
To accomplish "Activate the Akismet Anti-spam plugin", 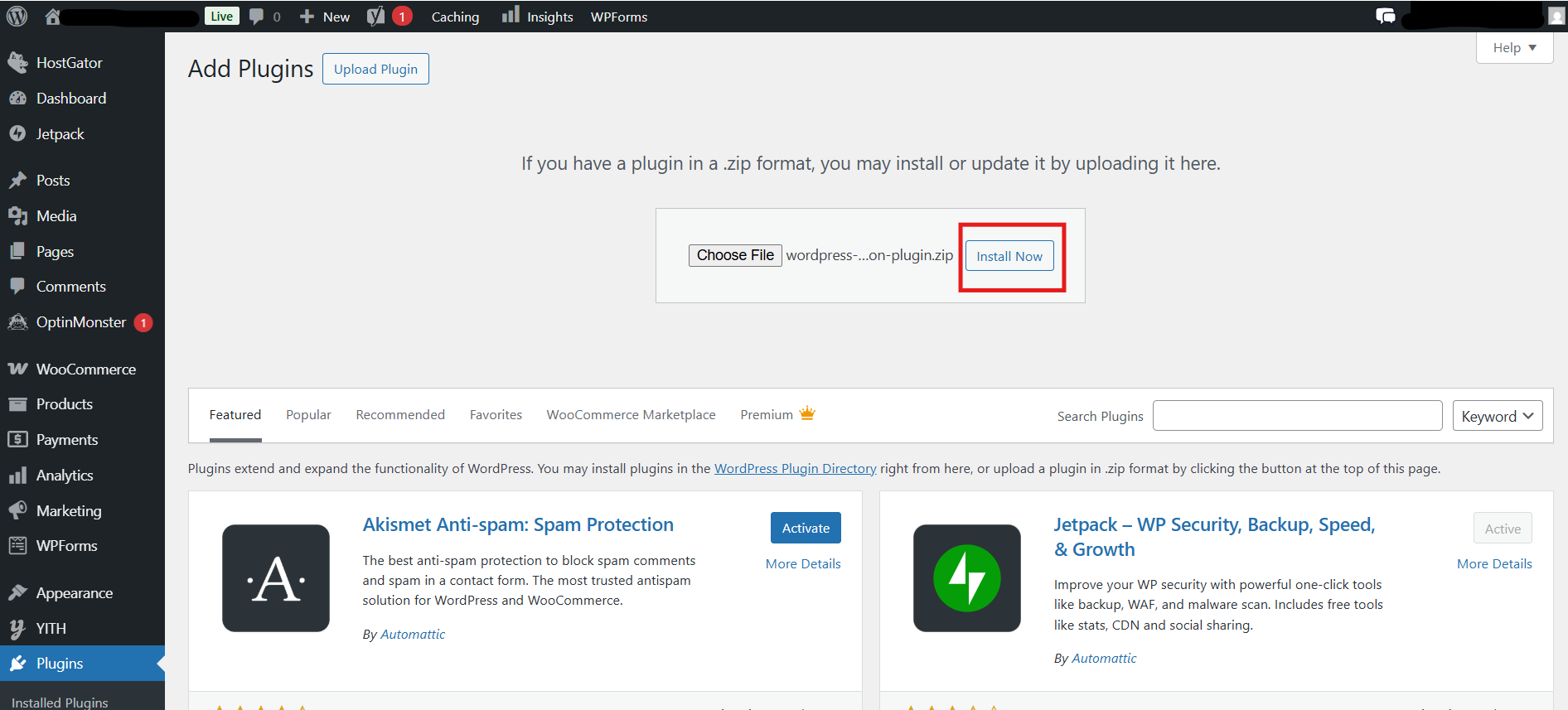I will (806, 529).
